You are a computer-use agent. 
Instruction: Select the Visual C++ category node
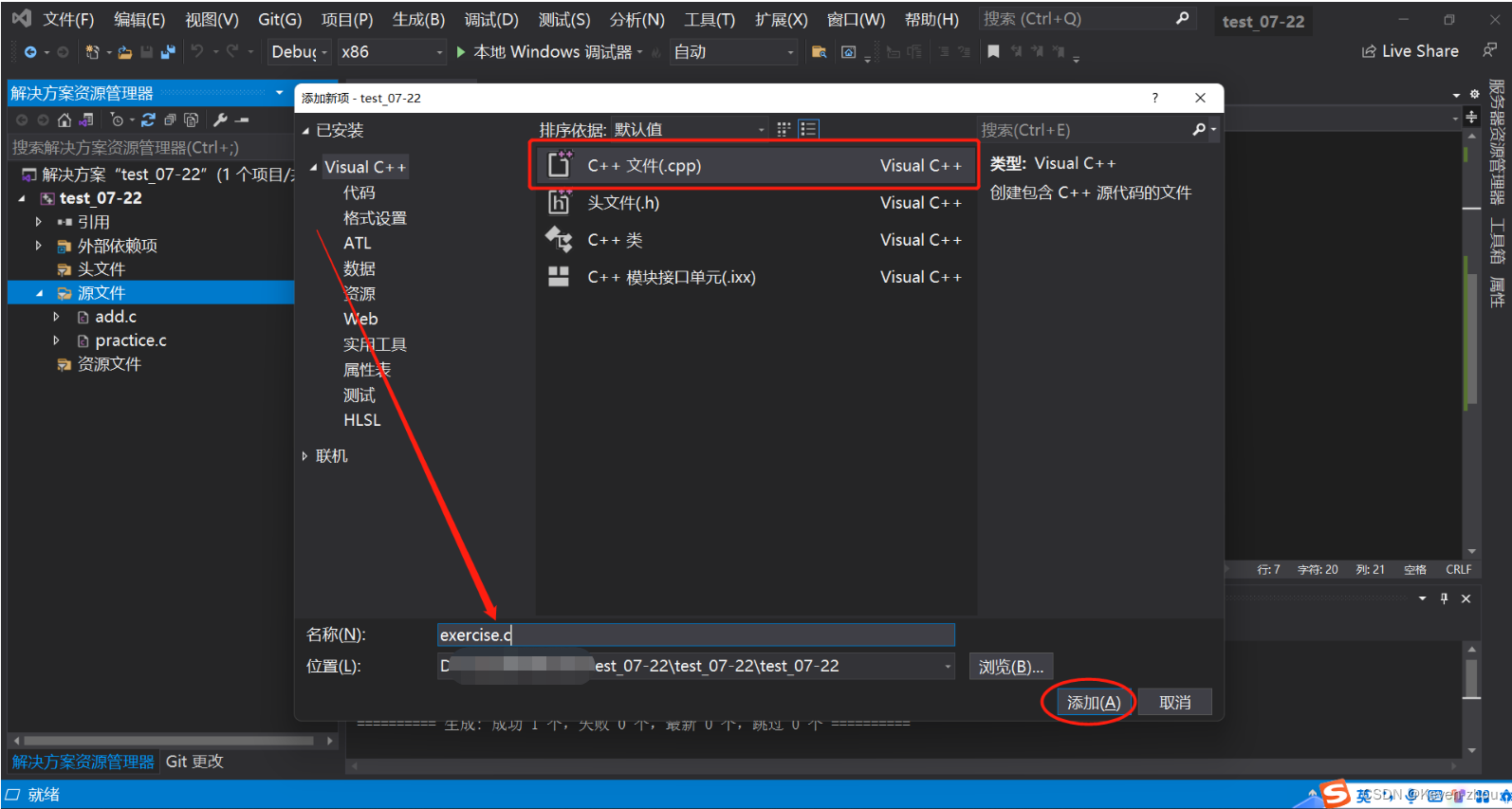click(x=365, y=167)
